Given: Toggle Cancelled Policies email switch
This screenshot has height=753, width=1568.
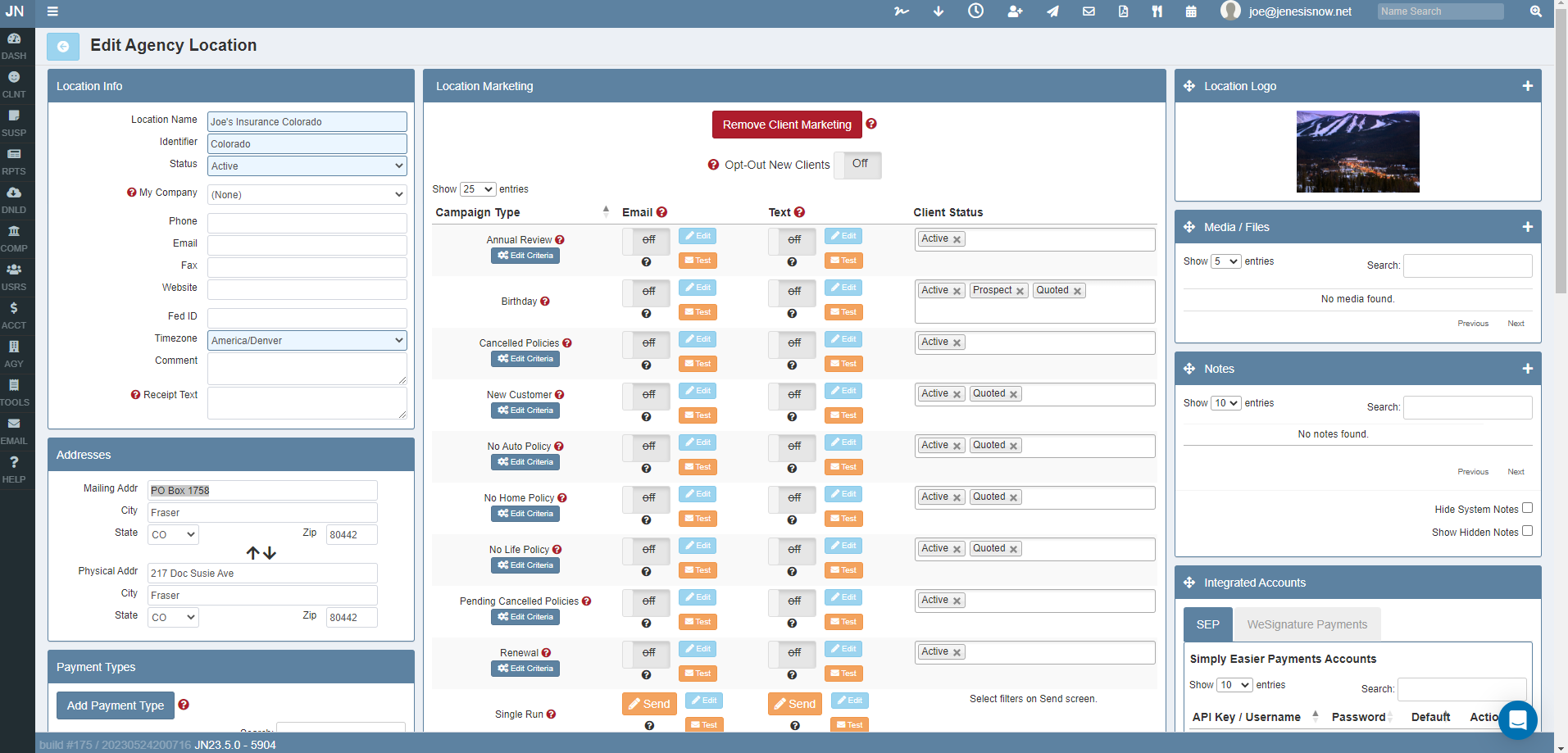Looking at the screenshot, I should [647, 343].
